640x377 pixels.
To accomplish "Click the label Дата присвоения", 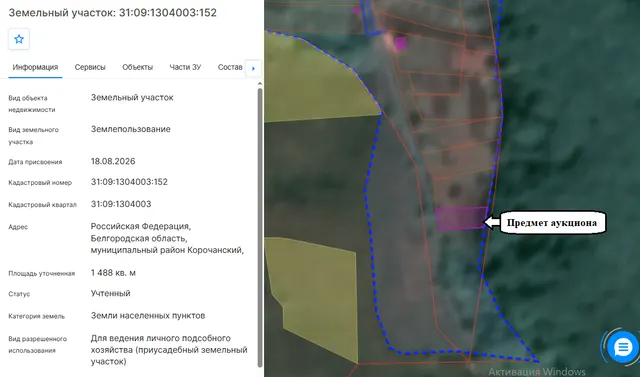I will click(35, 162).
